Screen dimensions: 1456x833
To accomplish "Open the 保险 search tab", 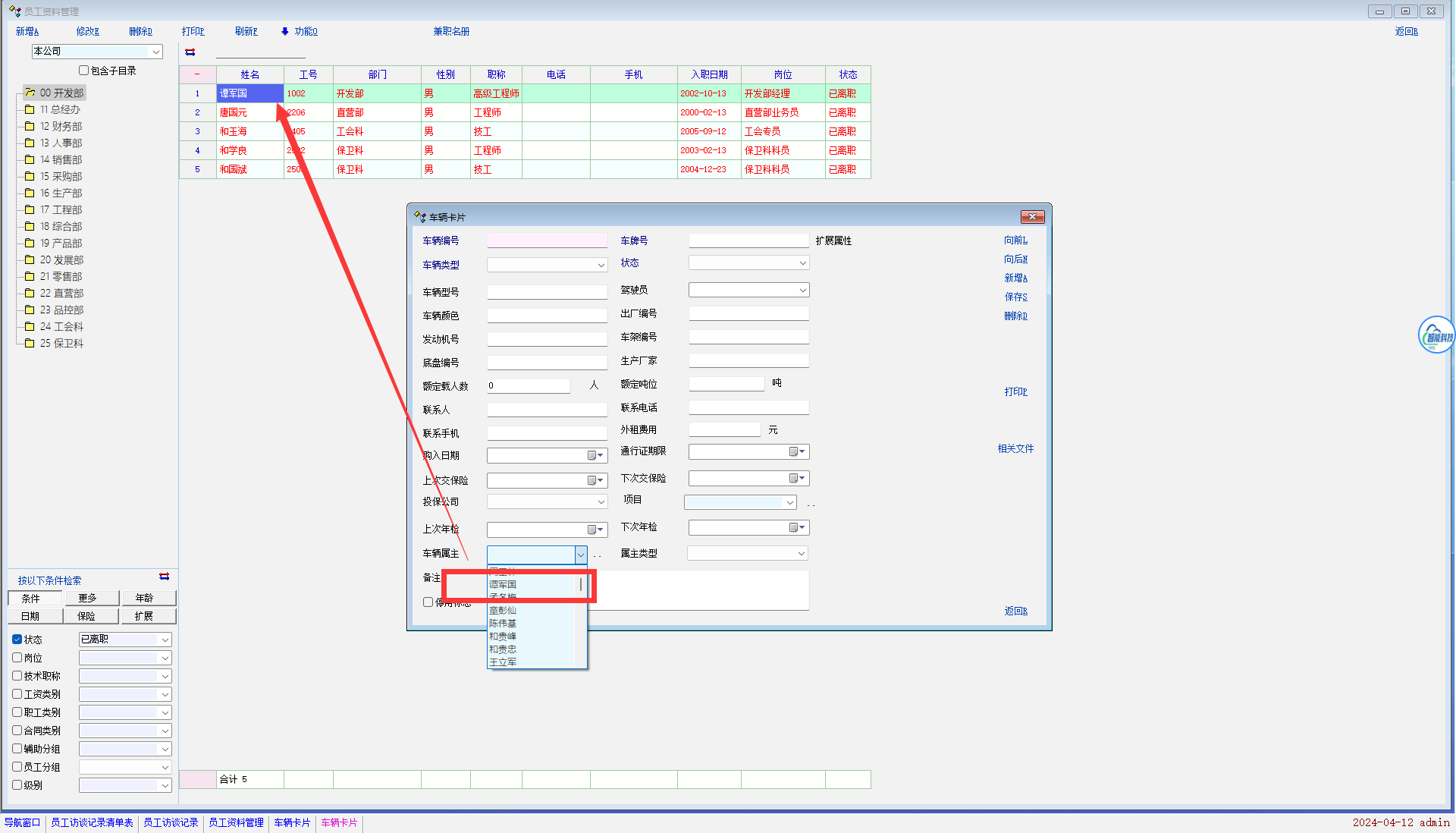I will [x=87, y=616].
